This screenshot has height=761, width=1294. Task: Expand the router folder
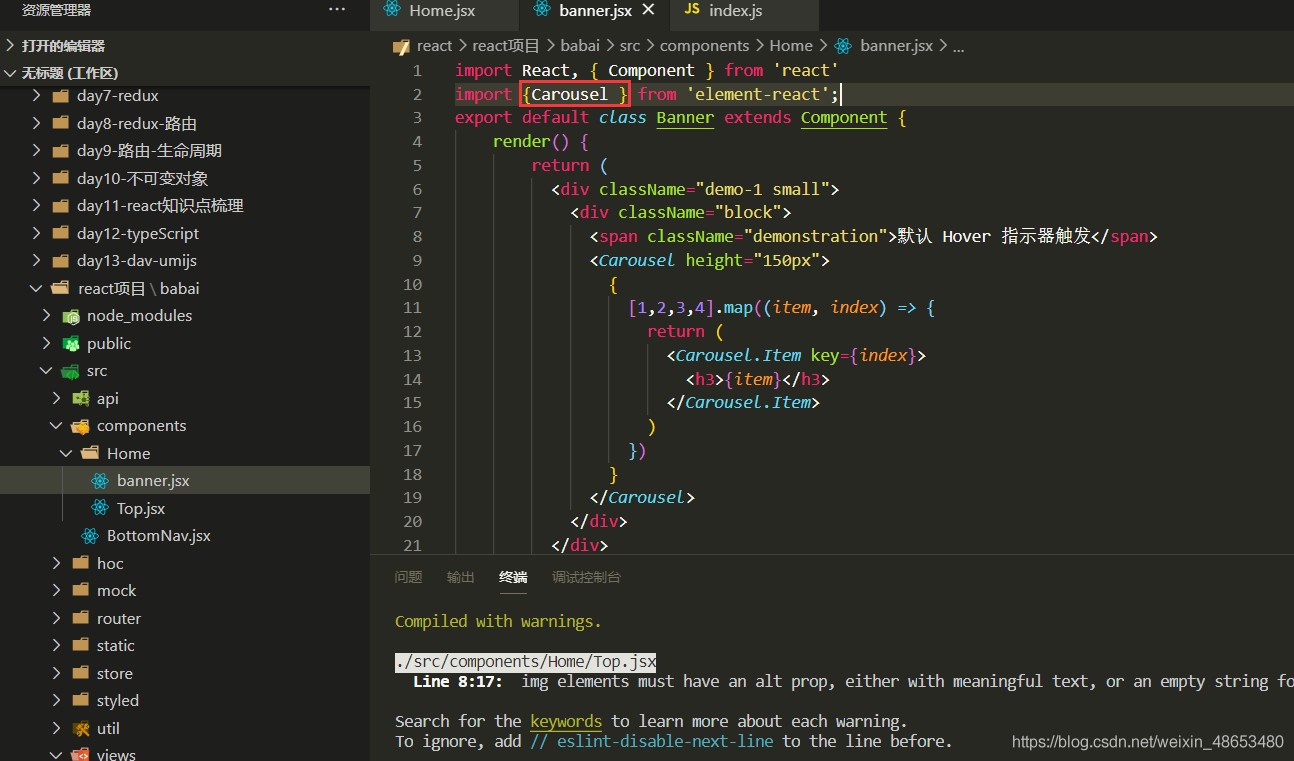(x=57, y=619)
